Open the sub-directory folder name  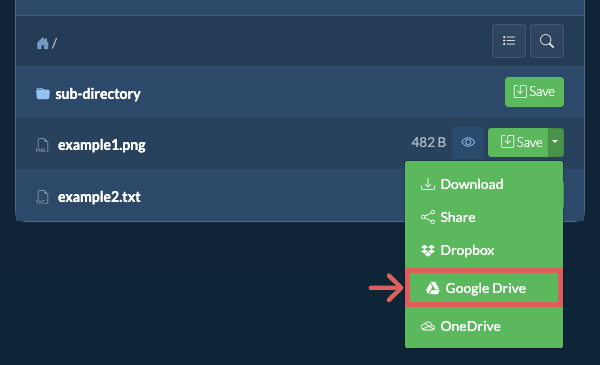[x=98, y=94]
